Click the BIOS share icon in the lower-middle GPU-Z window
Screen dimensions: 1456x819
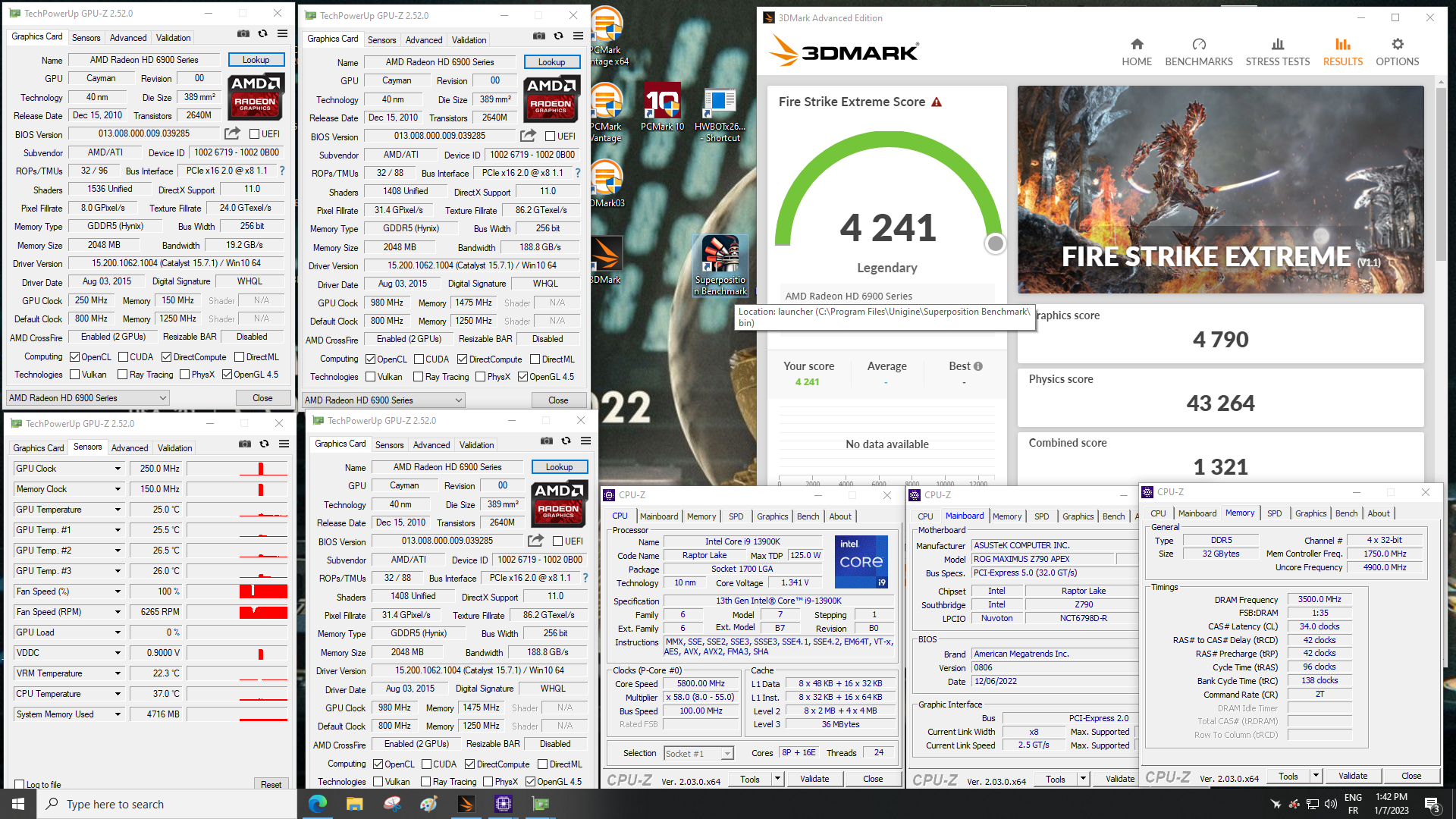point(535,541)
